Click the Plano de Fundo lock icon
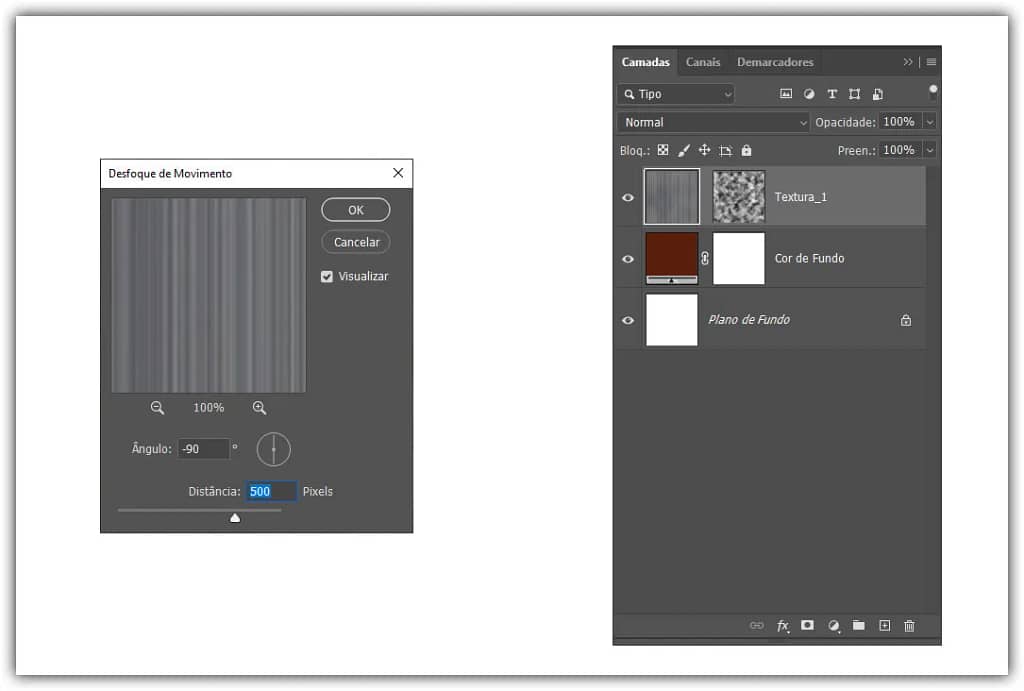 click(906, 320)
